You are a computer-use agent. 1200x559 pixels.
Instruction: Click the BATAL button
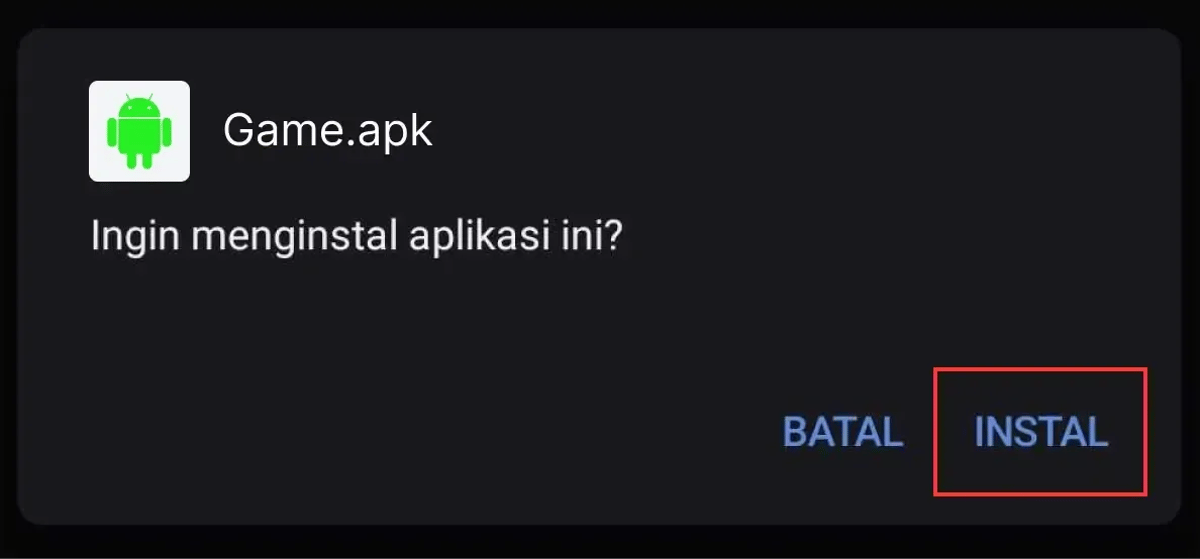point(843,432)
